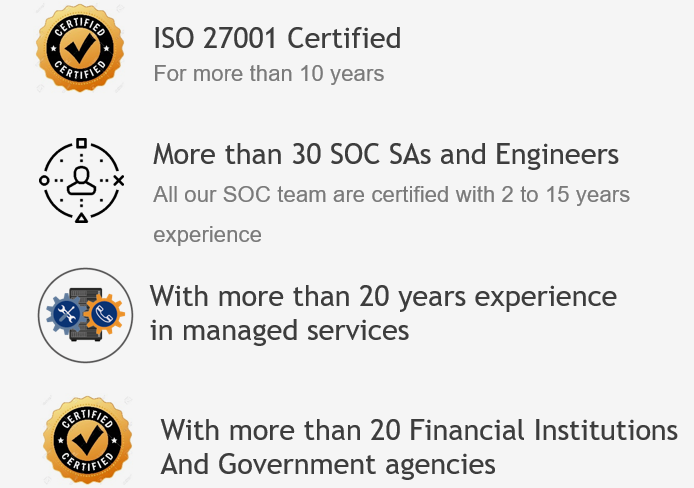Click the 'ISO 27001 Certified' heading
The width and height of the screenshot is (694, 488).
[277, 38]
